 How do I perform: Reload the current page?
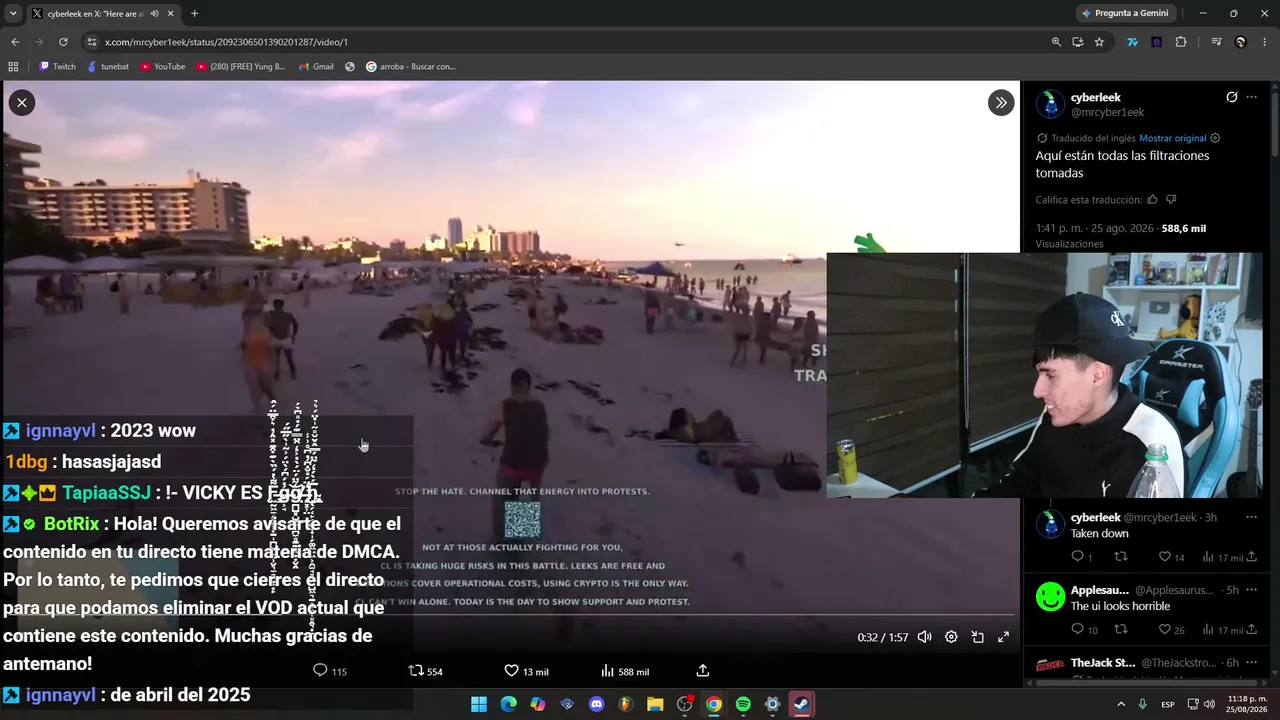pos(63,42)
